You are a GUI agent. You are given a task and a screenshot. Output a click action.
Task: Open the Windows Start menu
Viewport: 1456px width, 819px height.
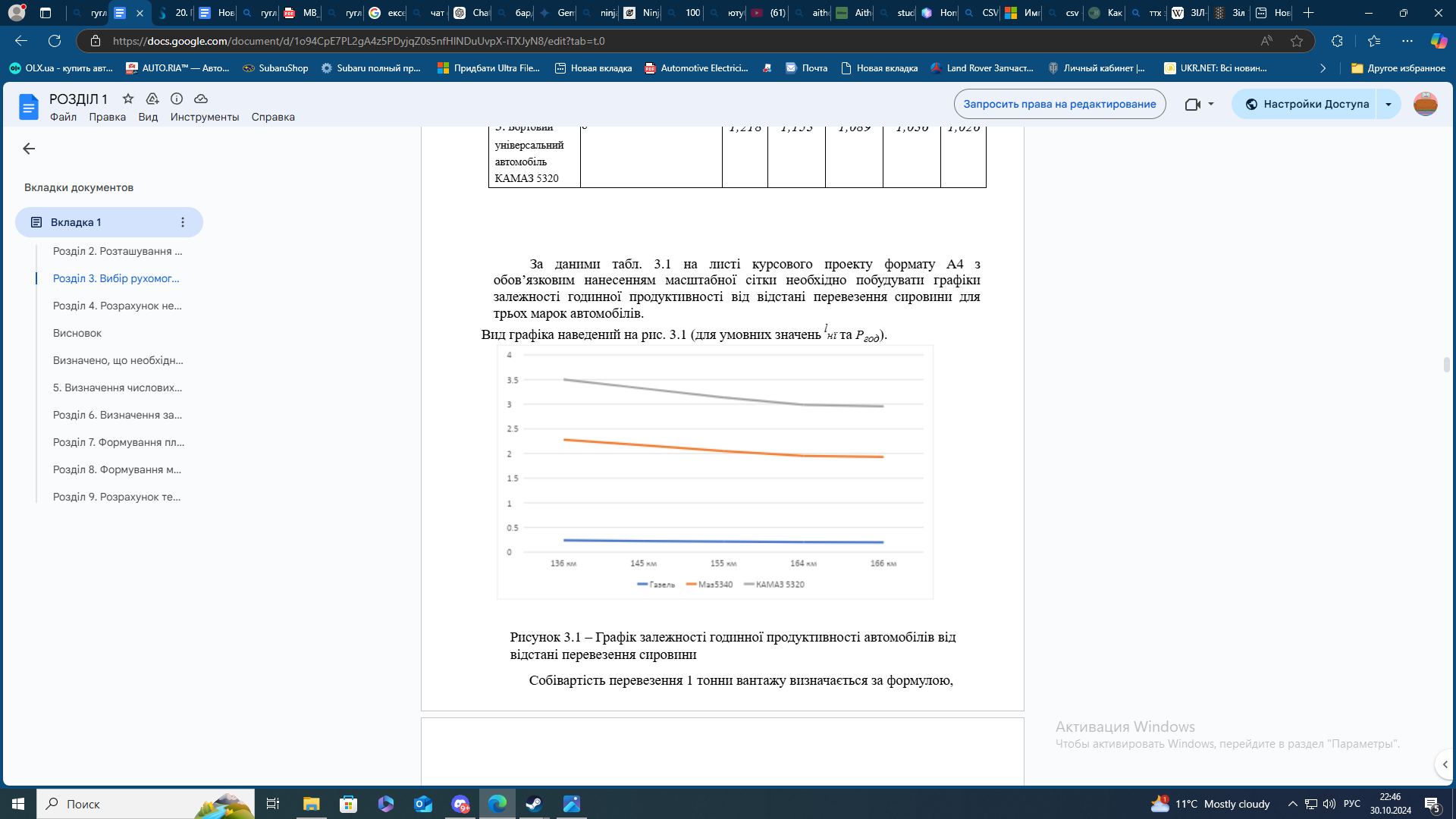pyautogui.click(x=18, y=804)
